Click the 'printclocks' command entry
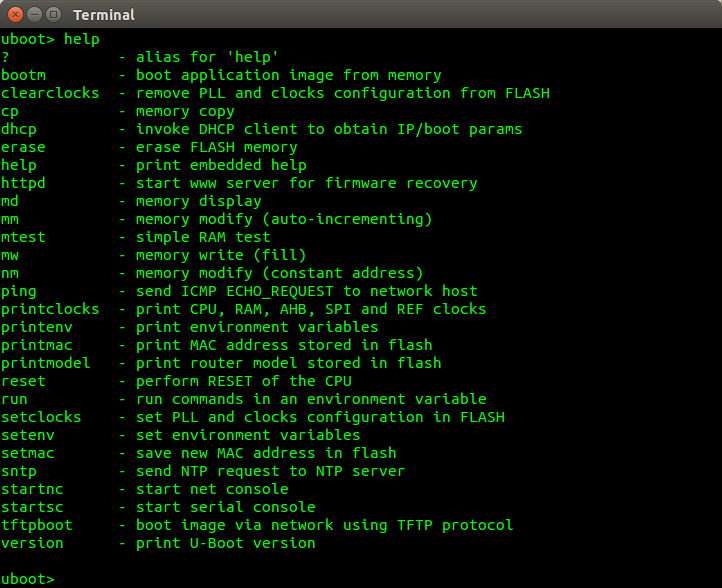 tap(50, 309)
